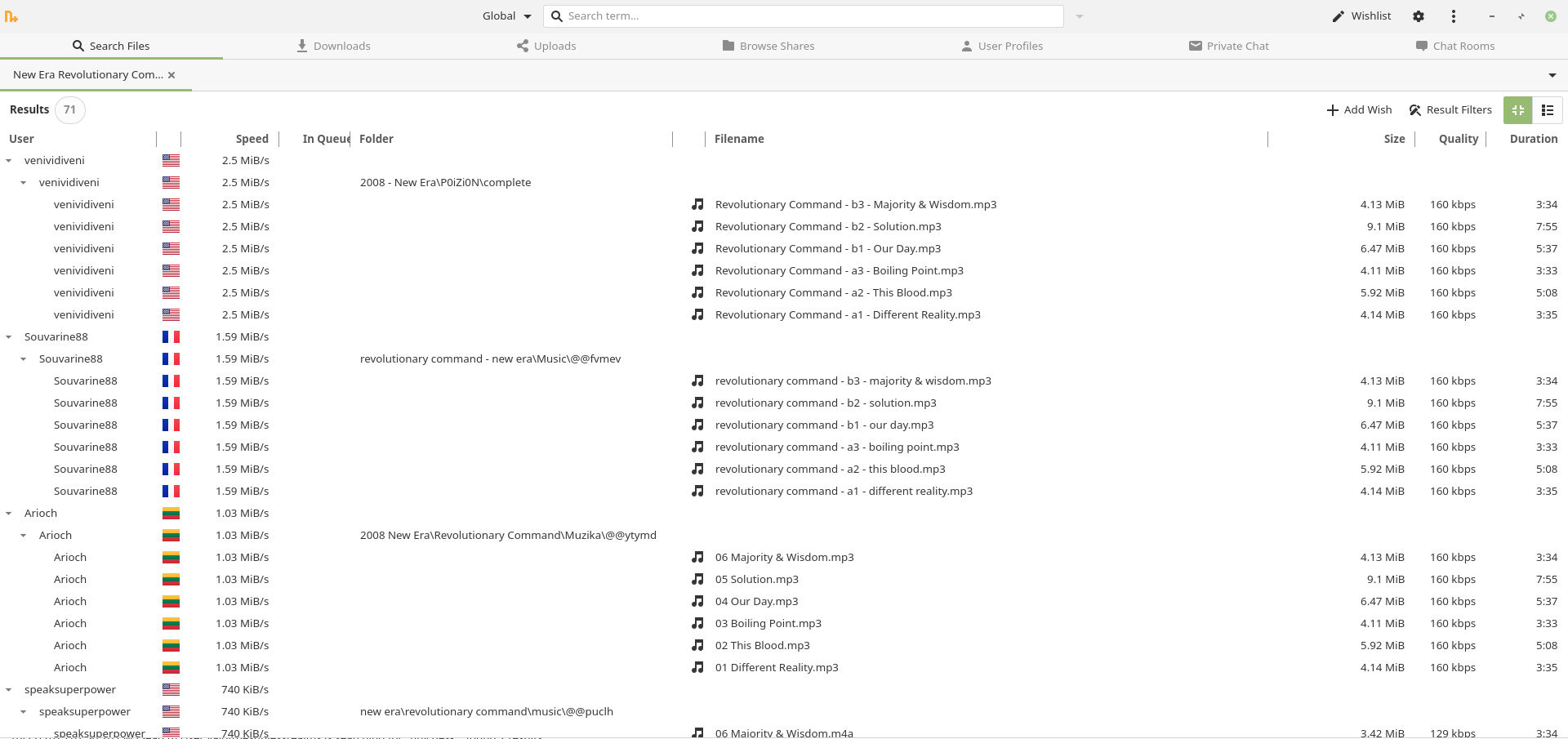Switch to the User Profiles tab
Viewport: 1568px width, 739px height.
(1002, 46)
